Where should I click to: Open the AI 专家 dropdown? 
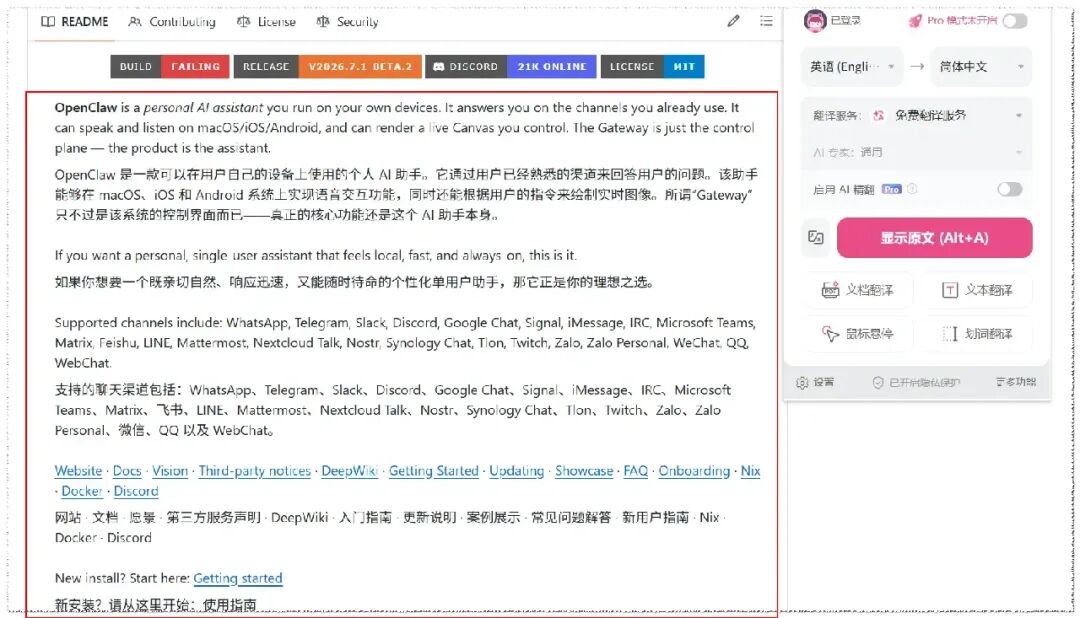(x=916, y=152)
